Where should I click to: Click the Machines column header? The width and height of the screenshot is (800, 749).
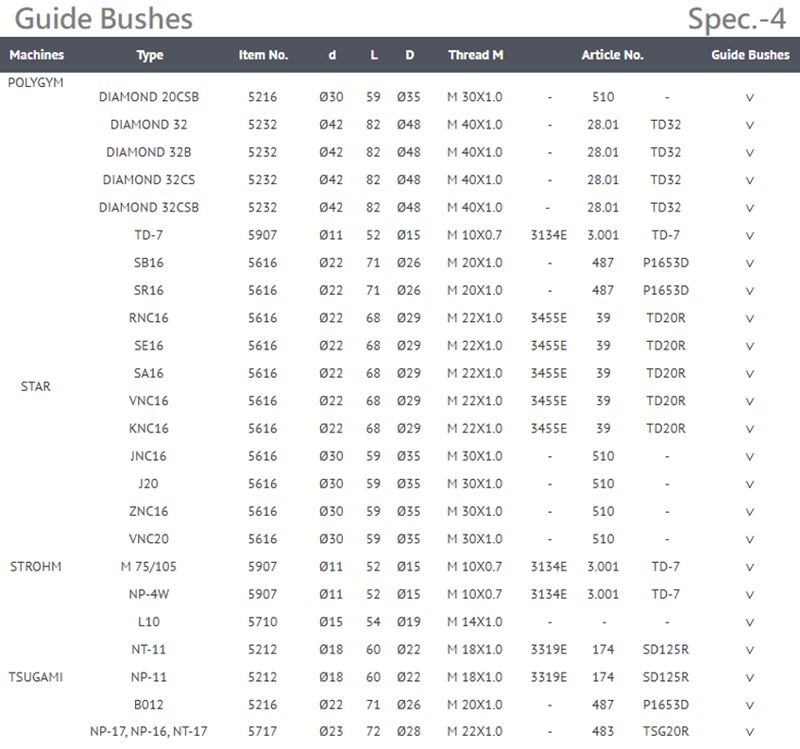(36, 55)
